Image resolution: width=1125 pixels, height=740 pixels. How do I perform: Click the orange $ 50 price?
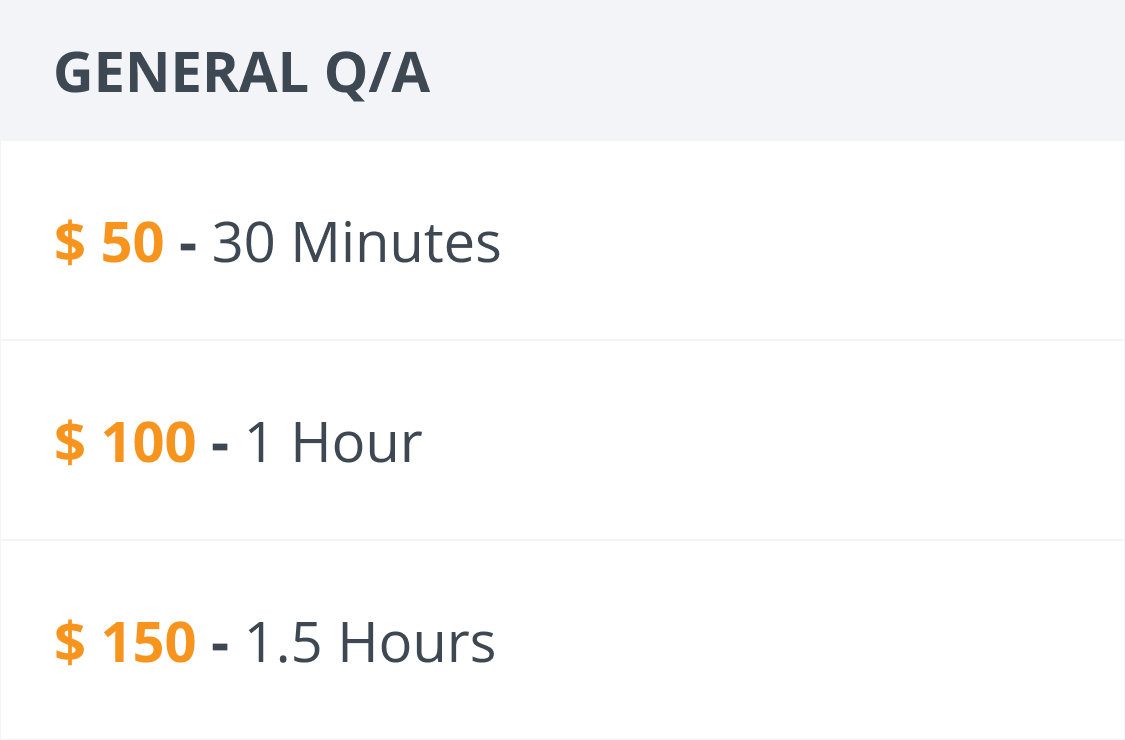(109, 243)
